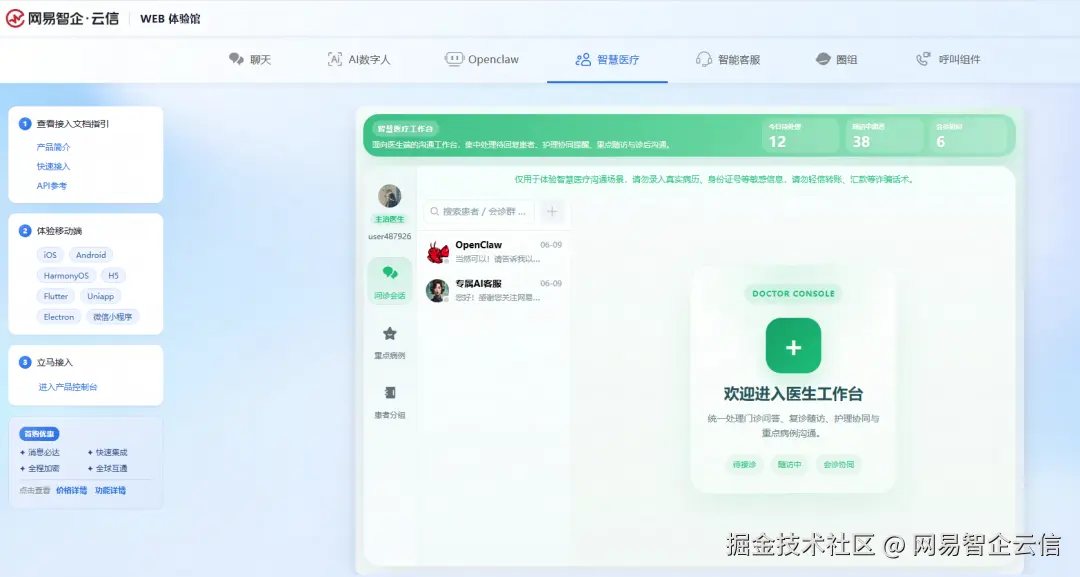Select the iOS platform chip
Screen dimensions: 1080x577
click(x=50, y=255)
